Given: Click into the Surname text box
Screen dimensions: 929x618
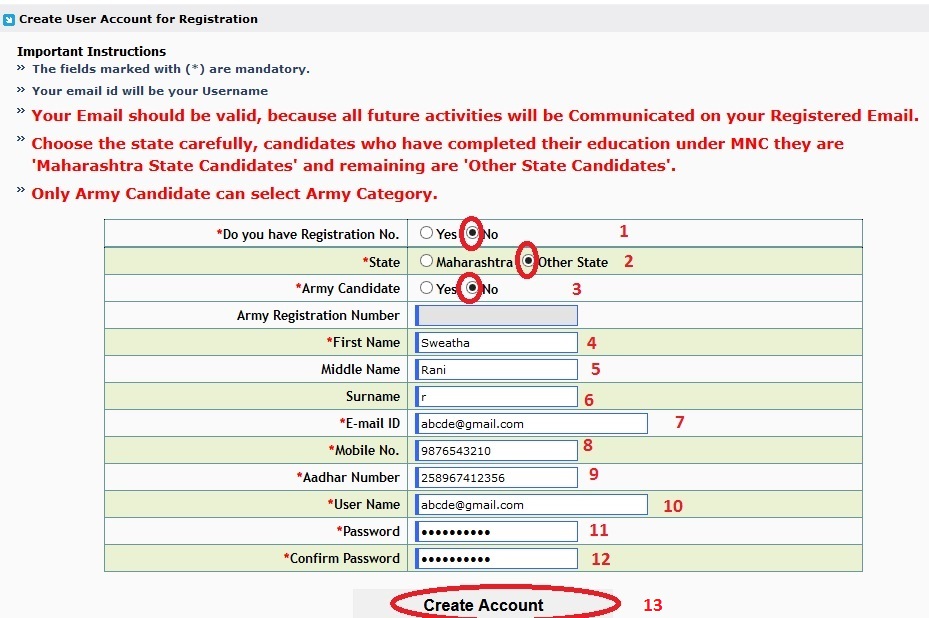Looking at the screenshot, I should [496, 396].
